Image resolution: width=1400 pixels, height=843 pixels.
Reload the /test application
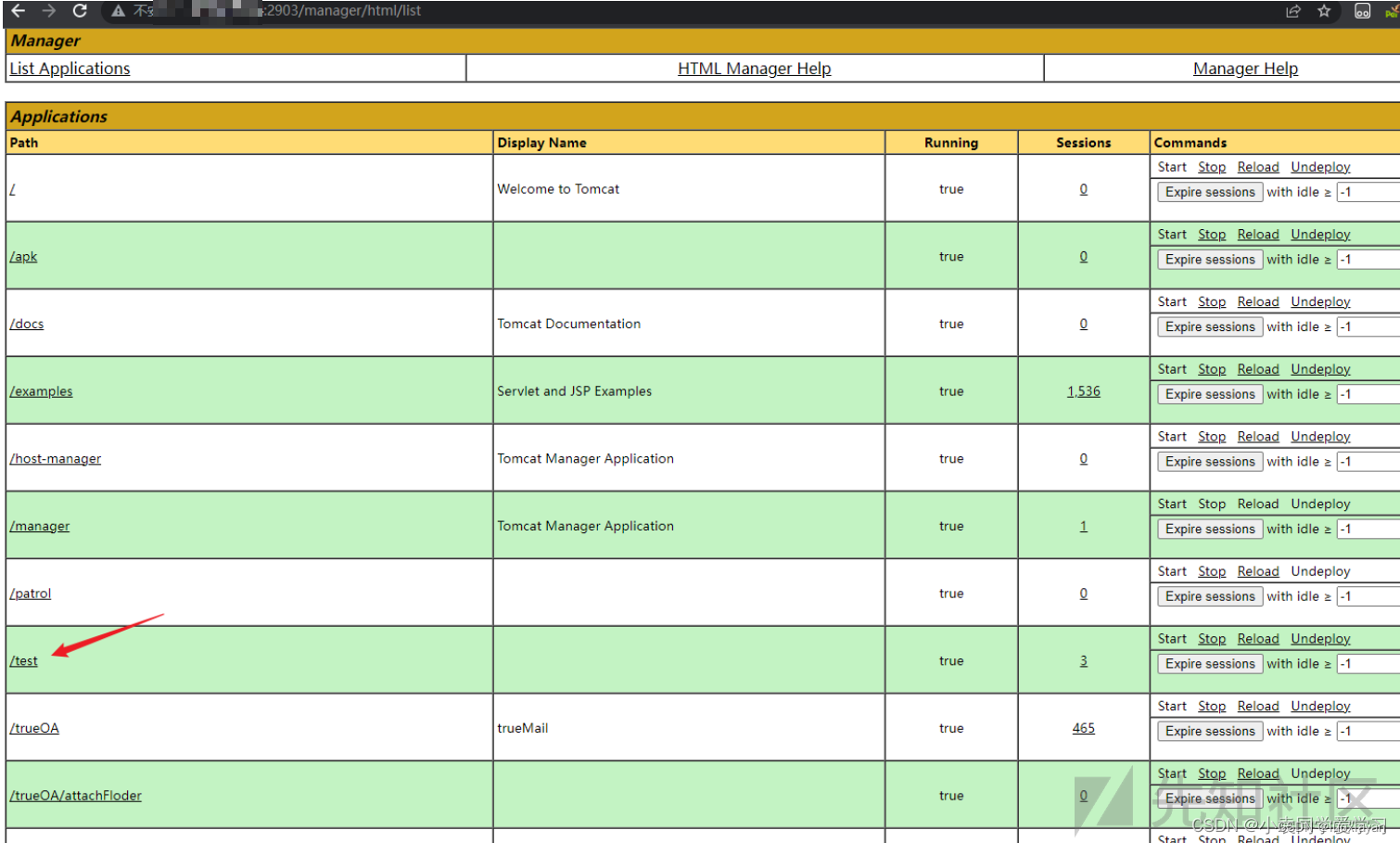click(1258, 639)
